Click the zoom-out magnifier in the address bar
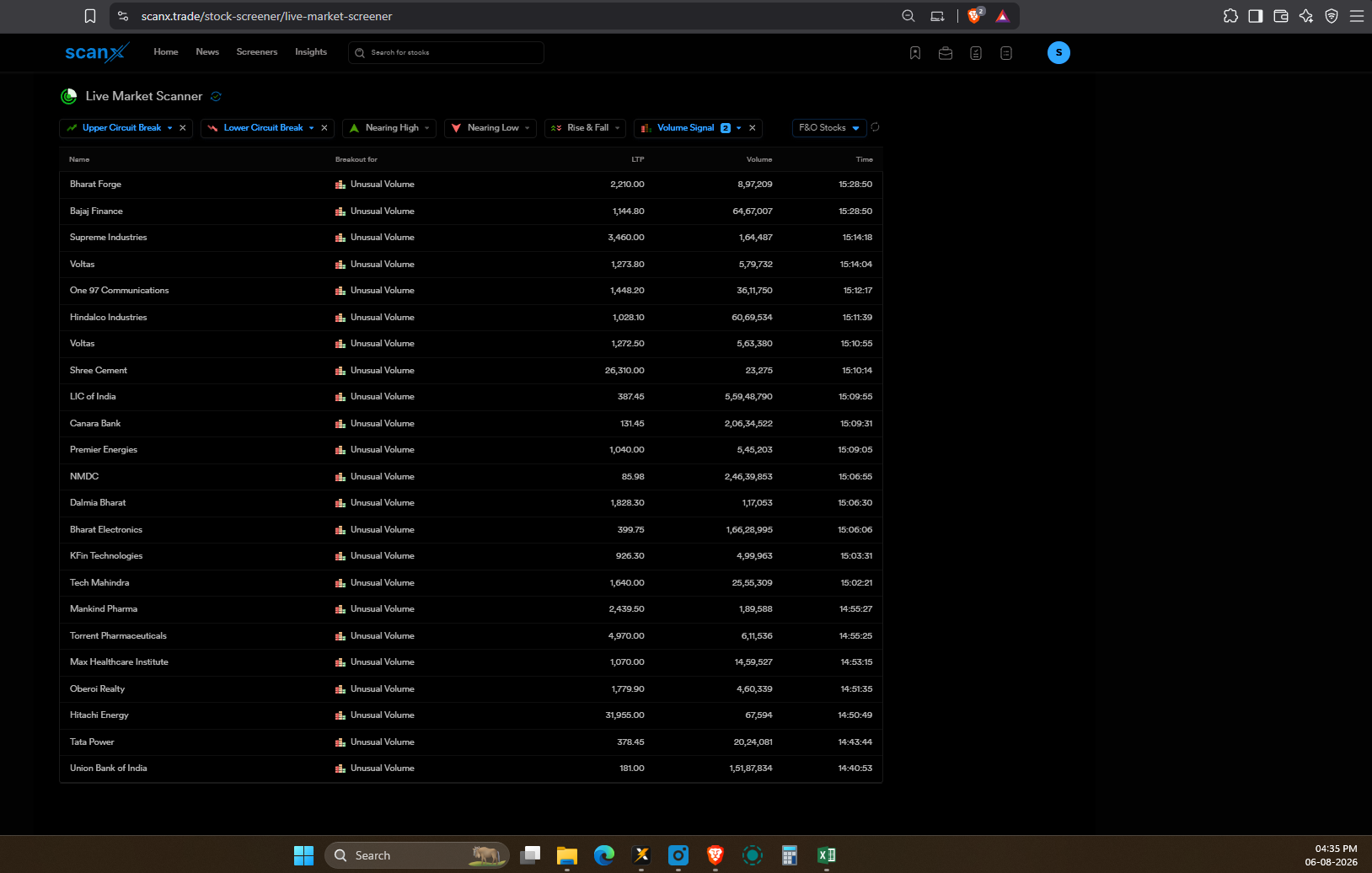 [908, 16]
